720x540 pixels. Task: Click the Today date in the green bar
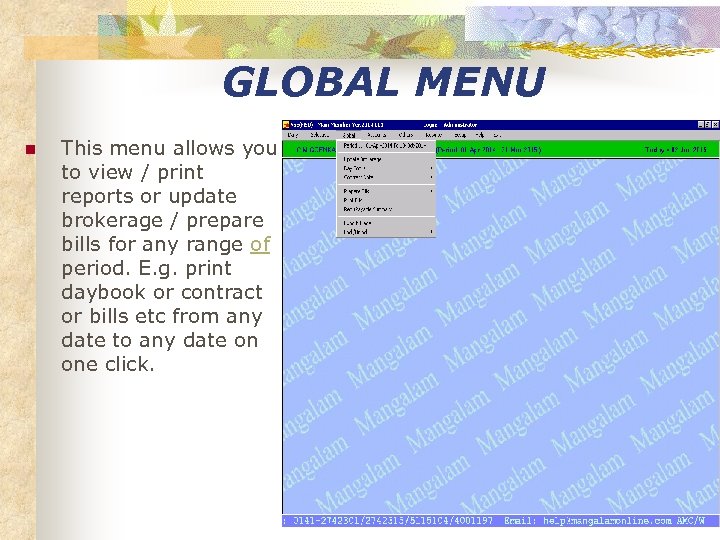tap(675, 150)
